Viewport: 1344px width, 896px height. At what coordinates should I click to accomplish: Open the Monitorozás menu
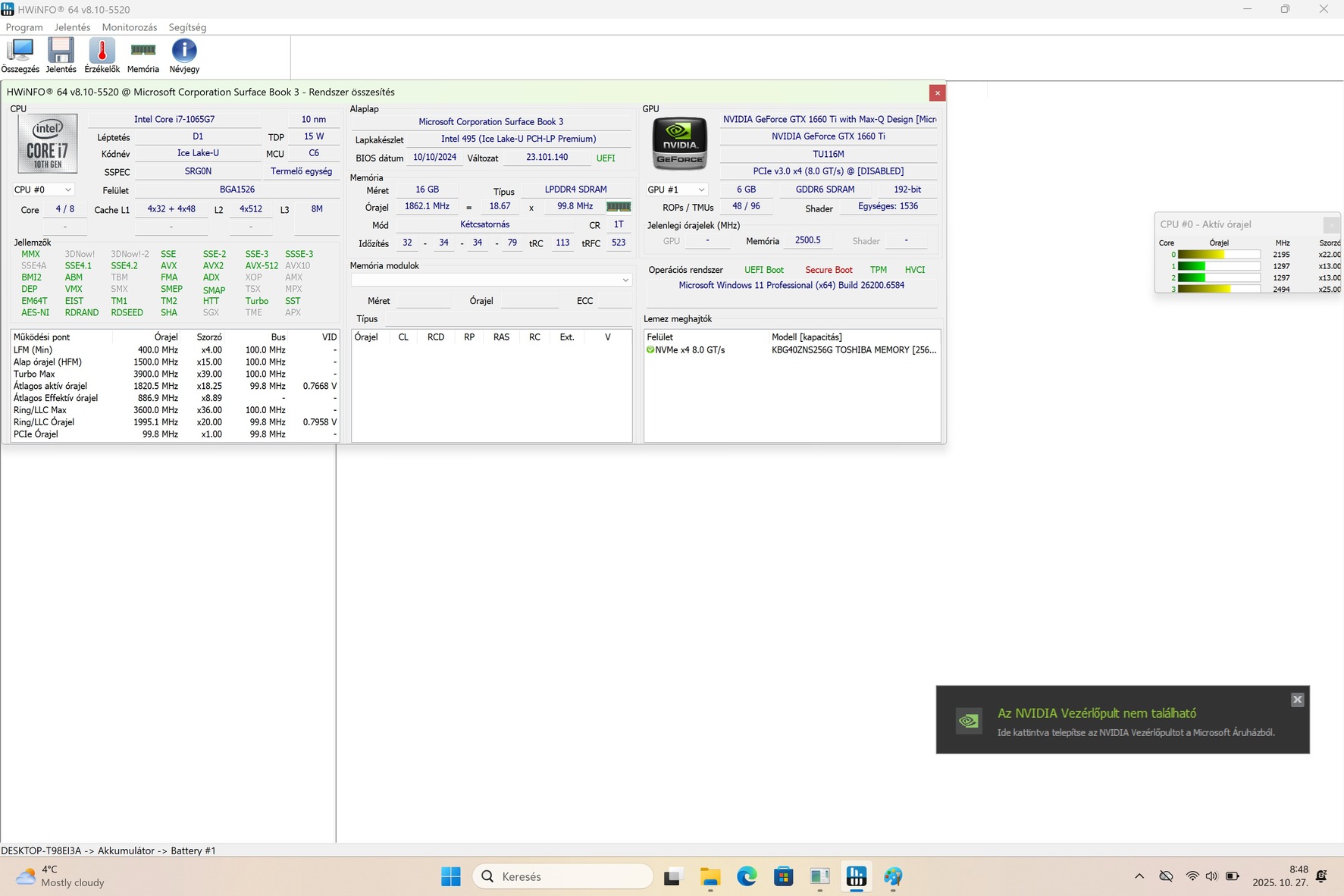[x=130, y=27]
